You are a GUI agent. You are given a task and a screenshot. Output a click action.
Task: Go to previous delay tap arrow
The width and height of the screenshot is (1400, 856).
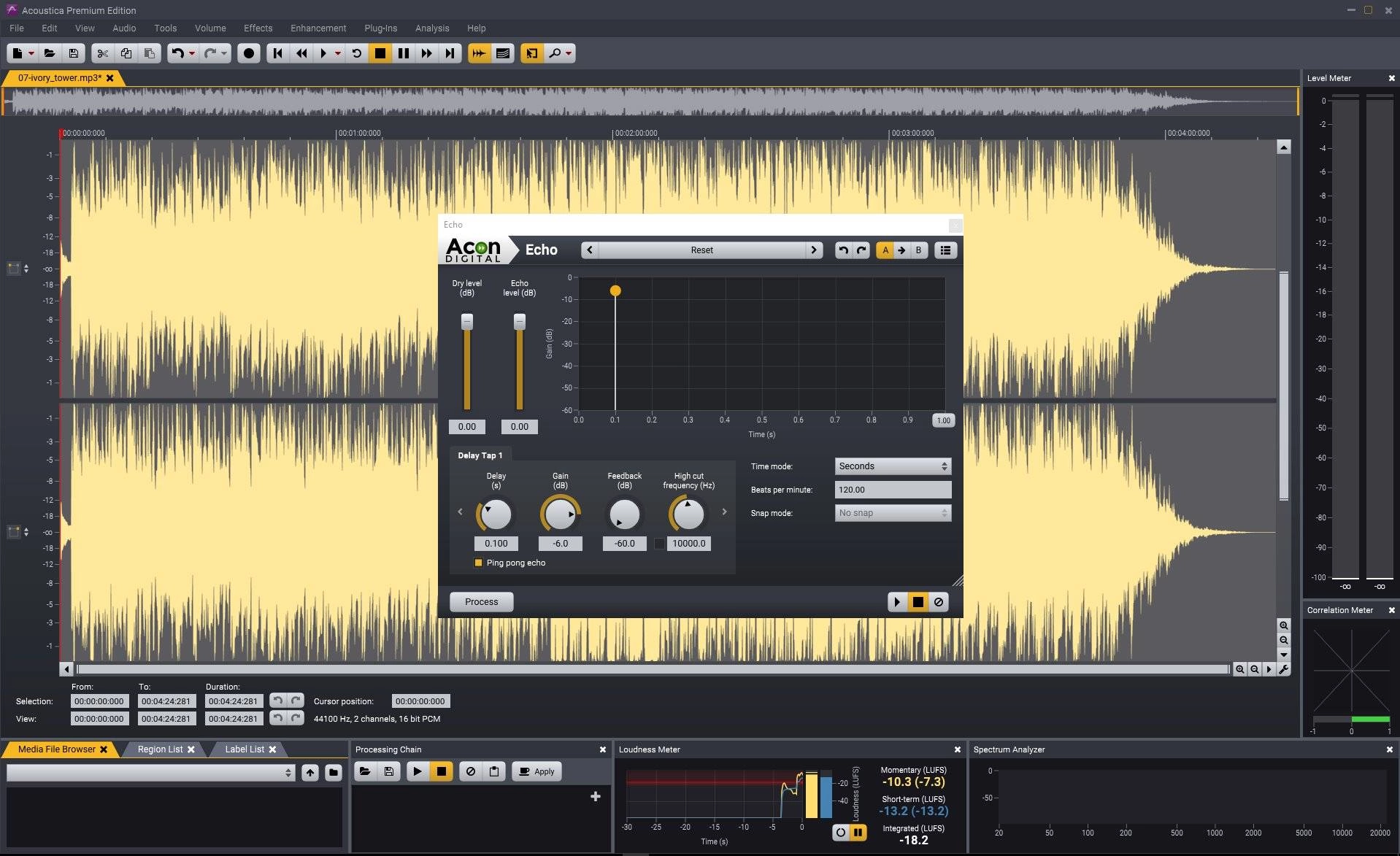tap(460, 512)
